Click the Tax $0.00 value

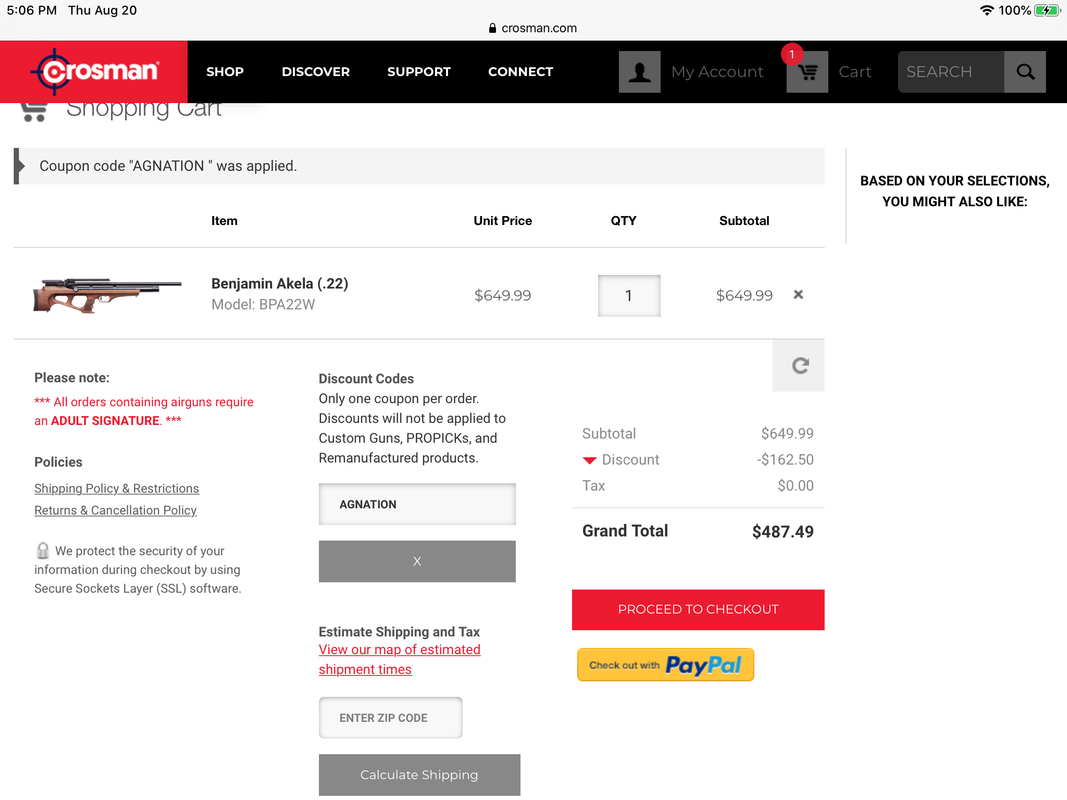click(795, 486)
